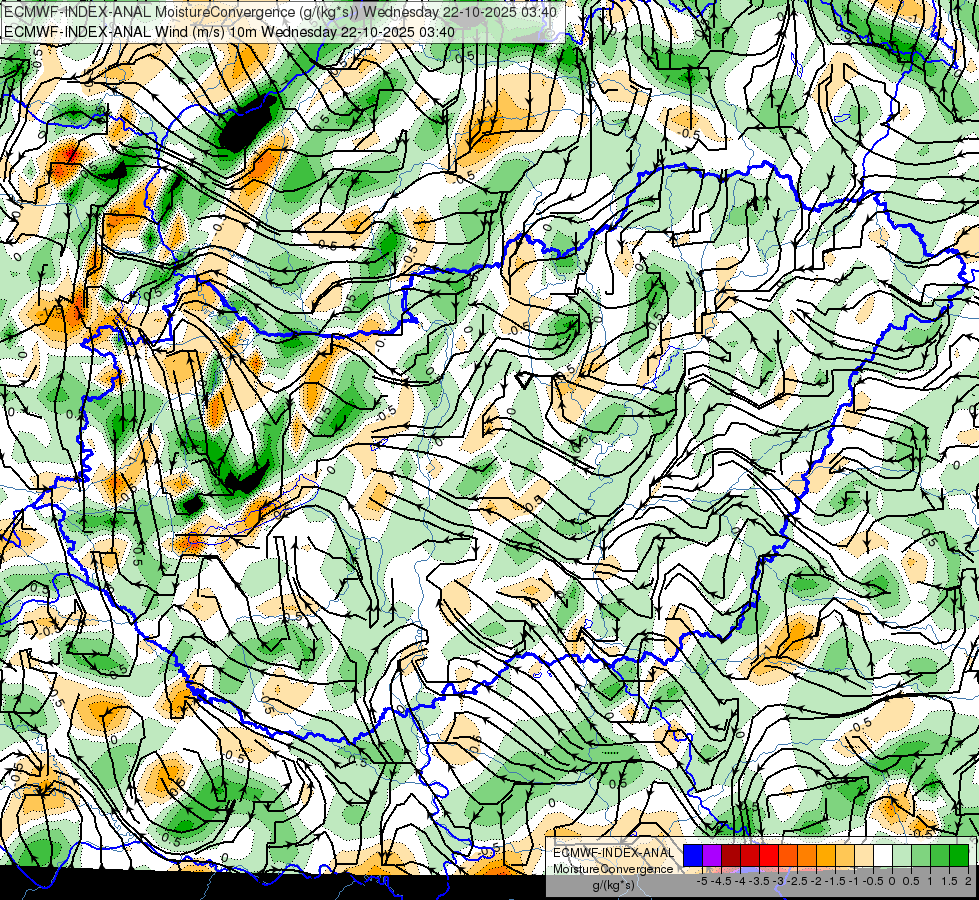
Task: Click the darkest green legend swatch
Action: point(959,855)
